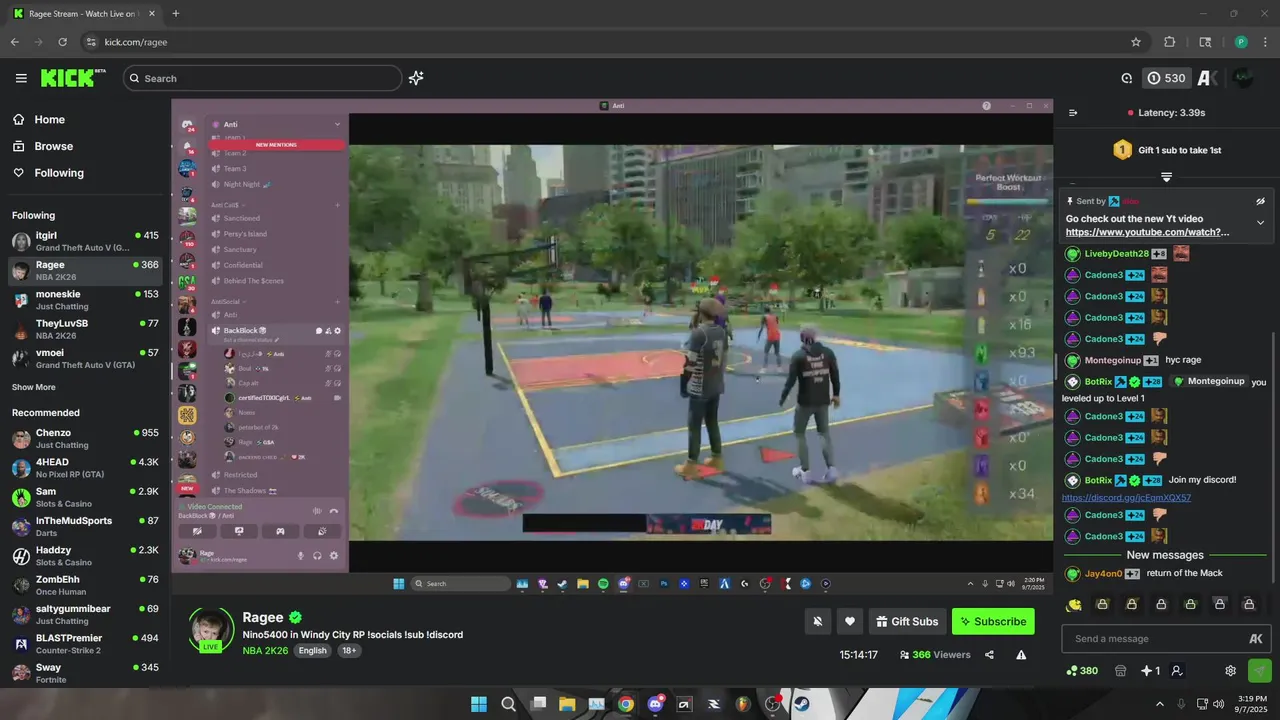Select Ragee channel in Following list

[85, 271]
